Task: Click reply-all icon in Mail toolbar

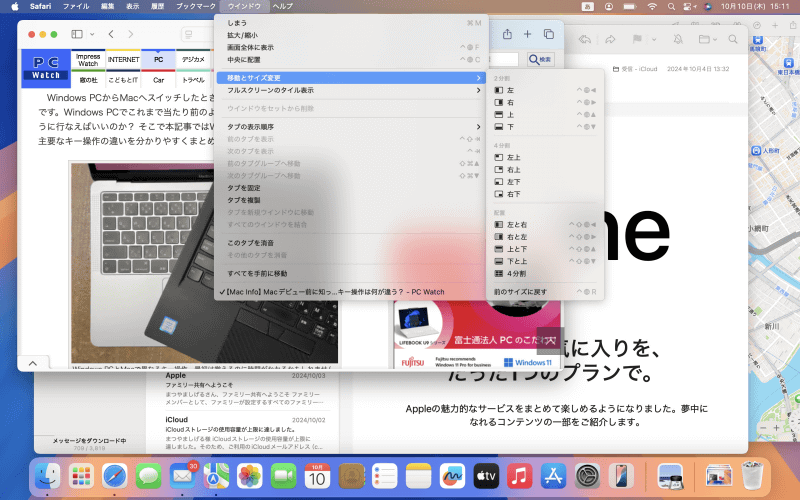Action: click(585, 39)
